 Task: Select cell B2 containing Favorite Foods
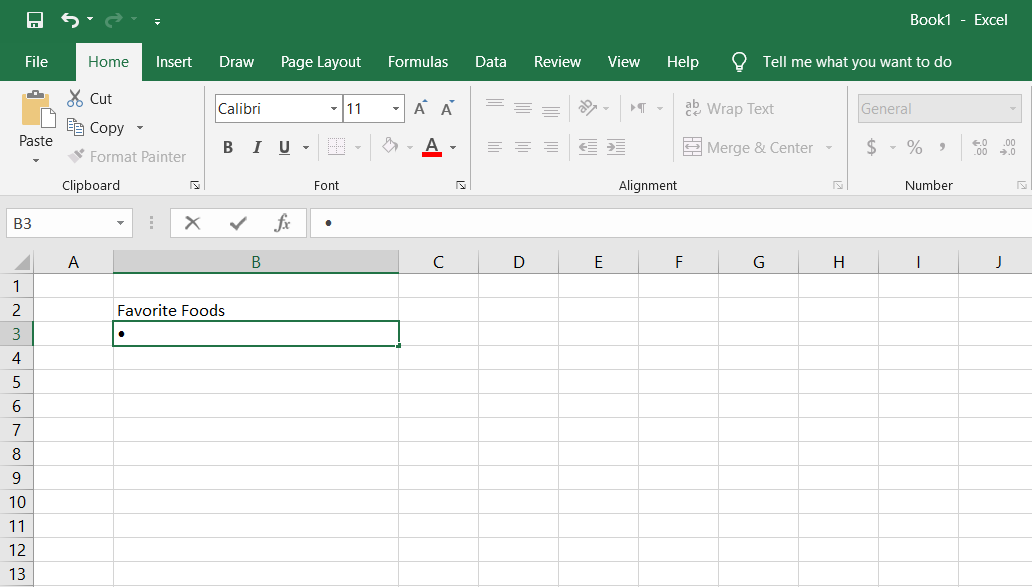[255, 310]
